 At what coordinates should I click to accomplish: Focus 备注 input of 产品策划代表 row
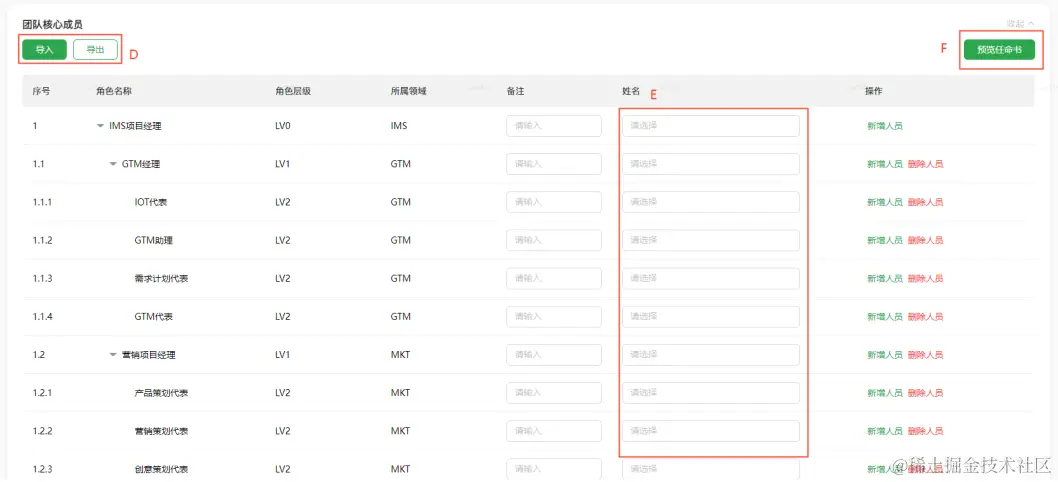point(554,393)
